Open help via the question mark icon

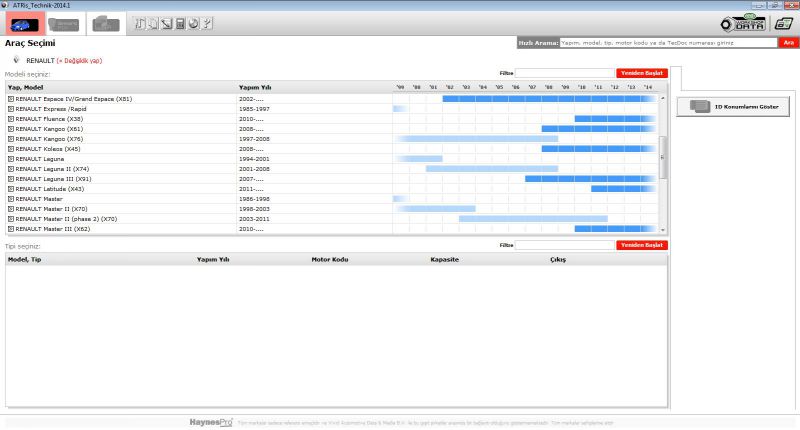pos(207,23)
